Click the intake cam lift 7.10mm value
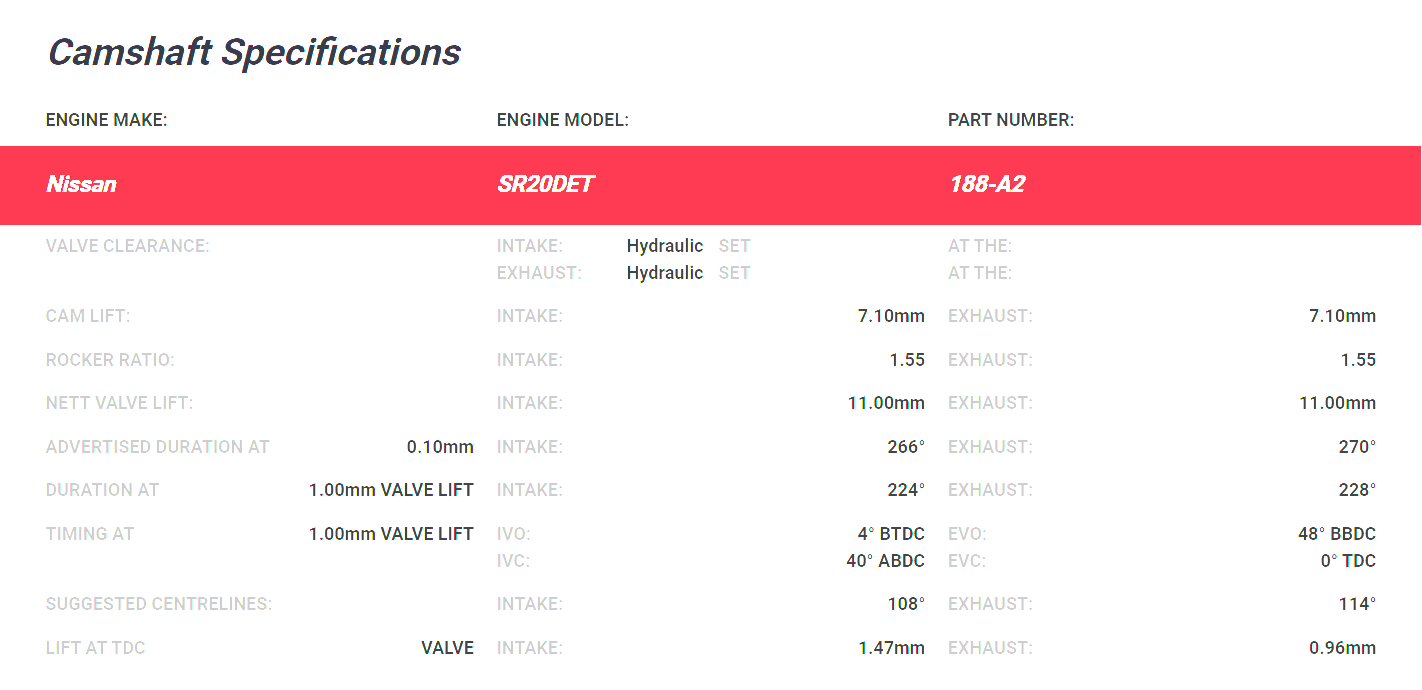The image size is (1422, 690). pyautogui.click(x=891, y=316)
